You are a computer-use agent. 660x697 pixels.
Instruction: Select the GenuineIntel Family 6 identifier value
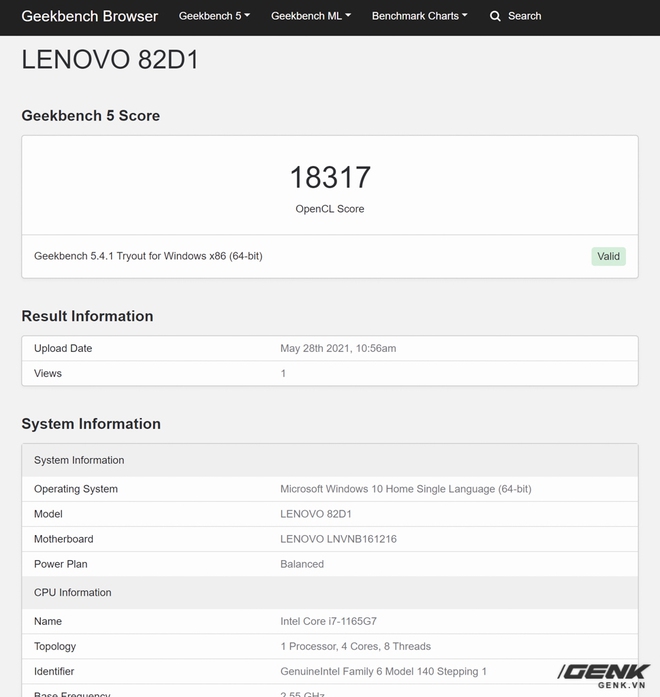383,671
